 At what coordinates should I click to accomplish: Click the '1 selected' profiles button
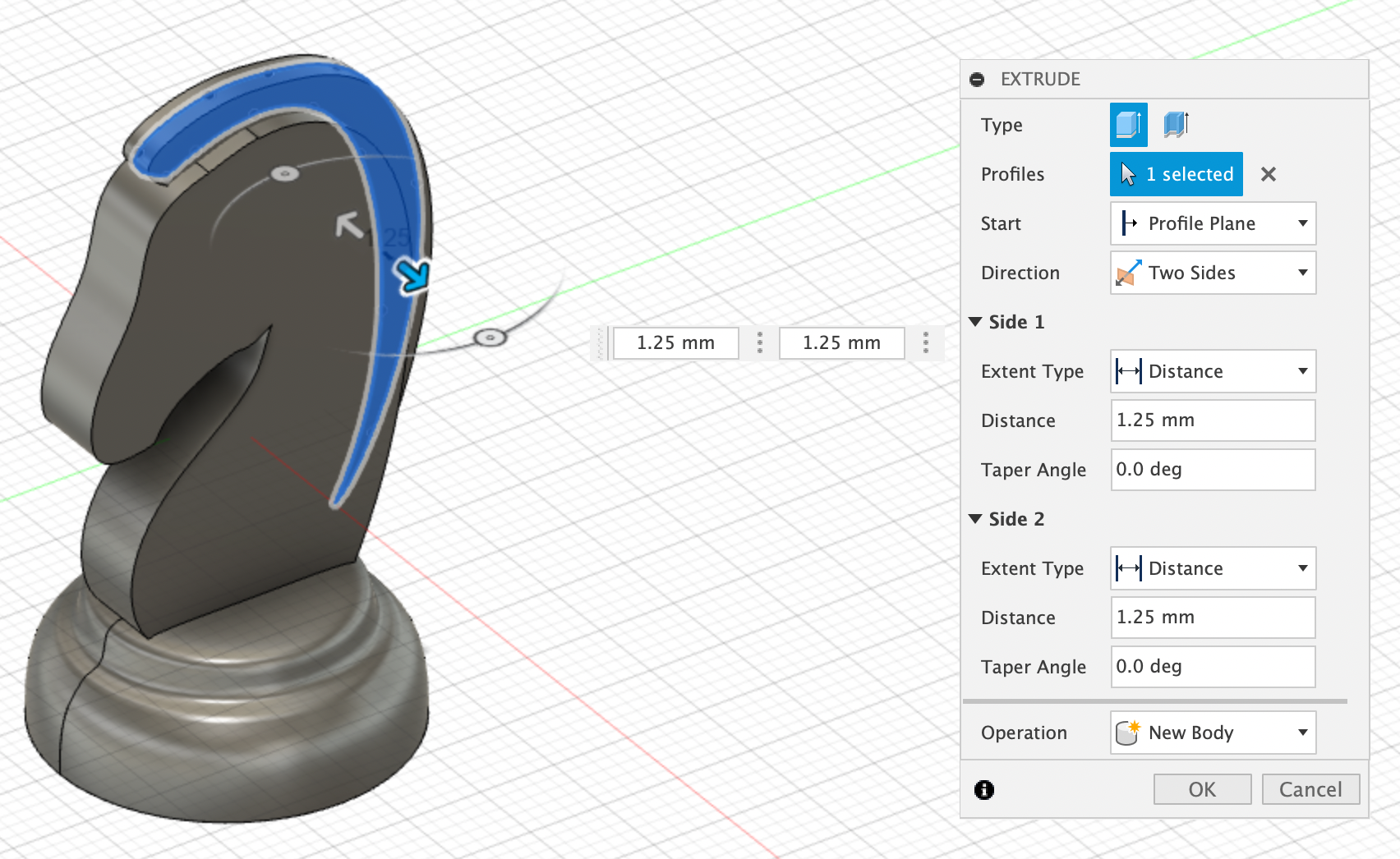[x=1176, y=174]
